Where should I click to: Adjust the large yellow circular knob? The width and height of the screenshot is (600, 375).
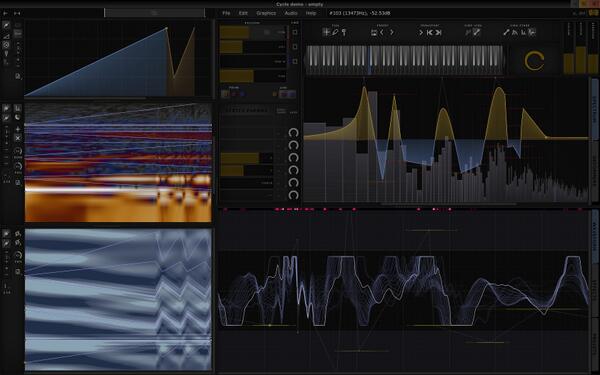pyautogui.click(x=534, y=61)
